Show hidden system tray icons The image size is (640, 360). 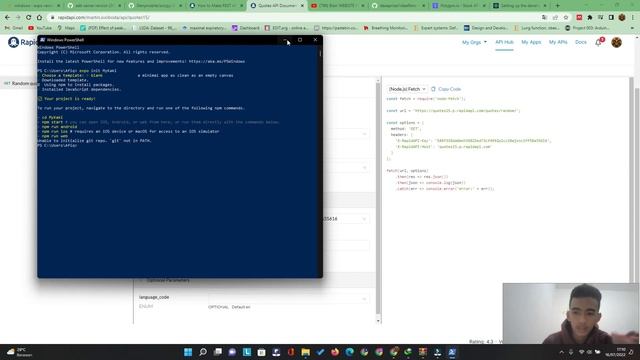point(562,352)
